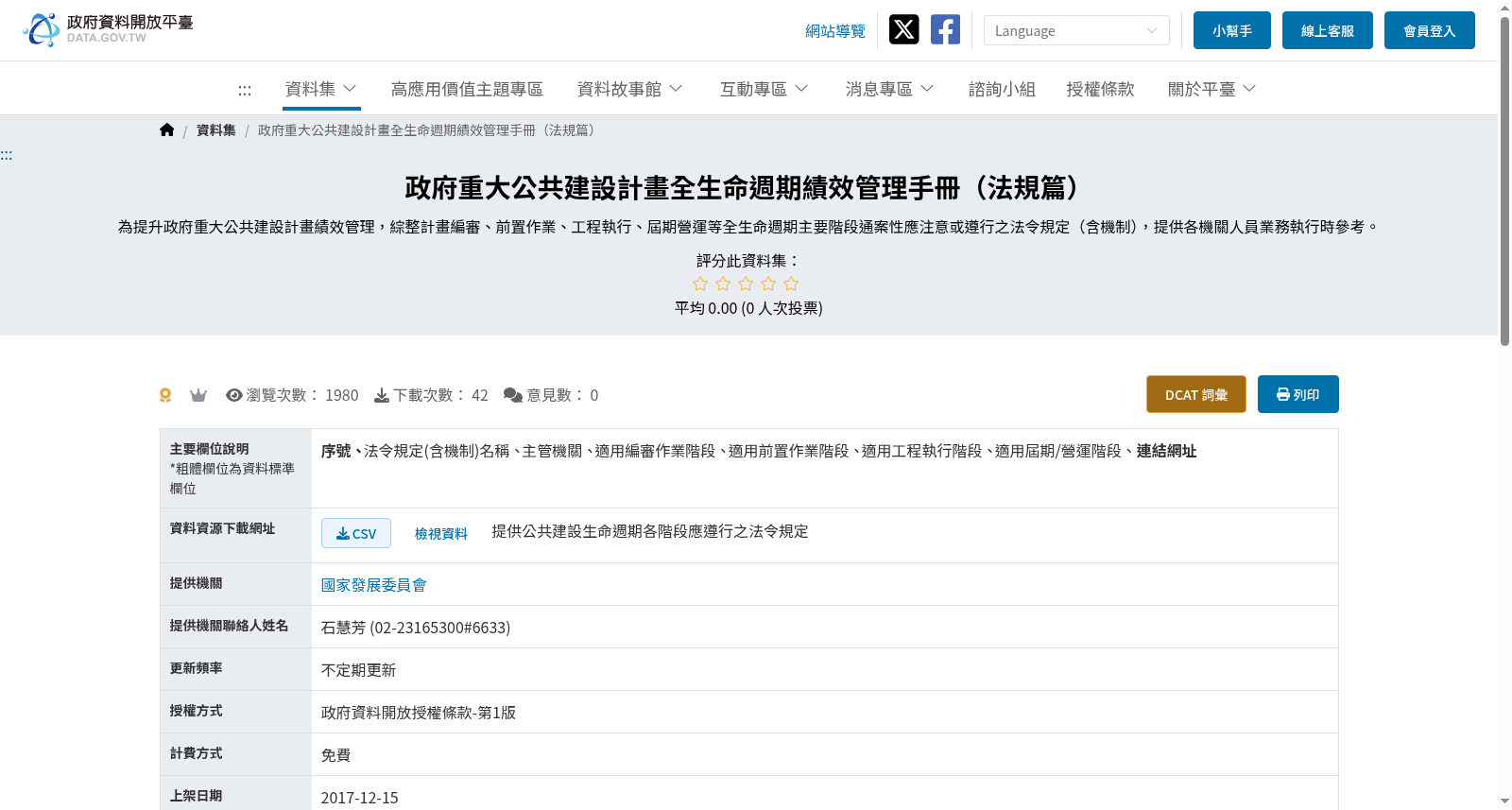Download the CSV resource

[356, 533]
